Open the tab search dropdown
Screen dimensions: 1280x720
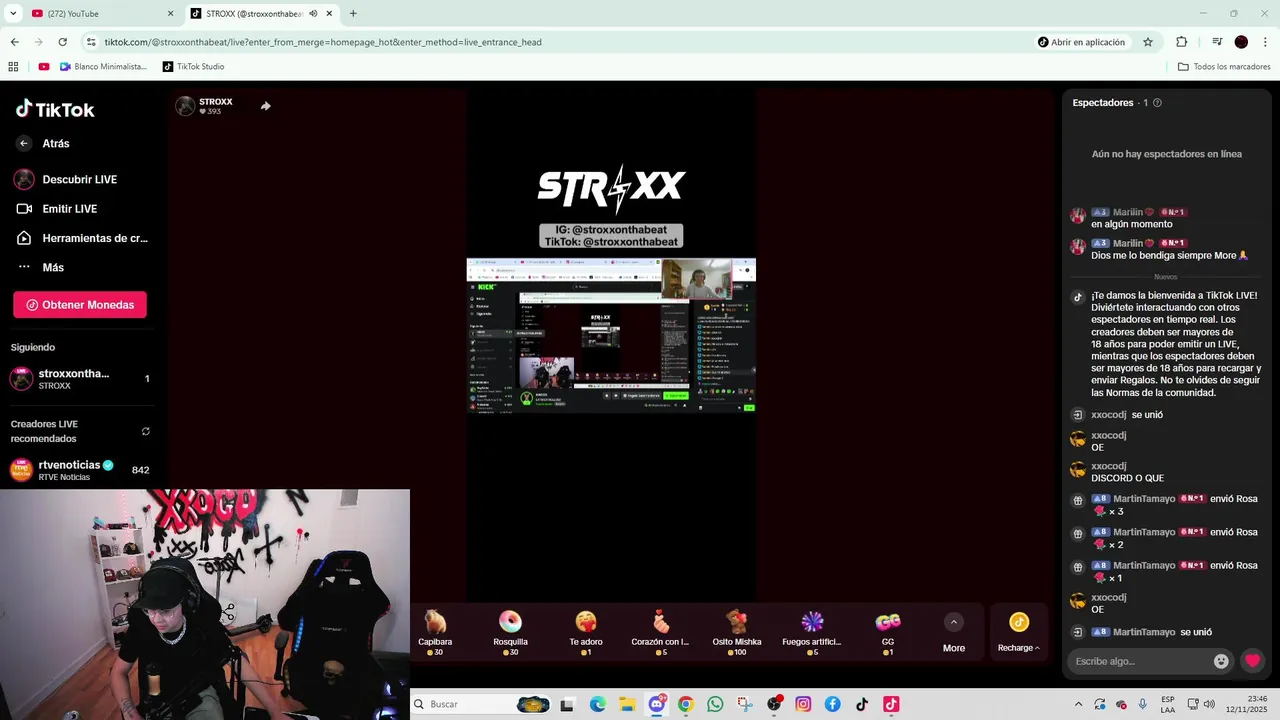(13, 14)
